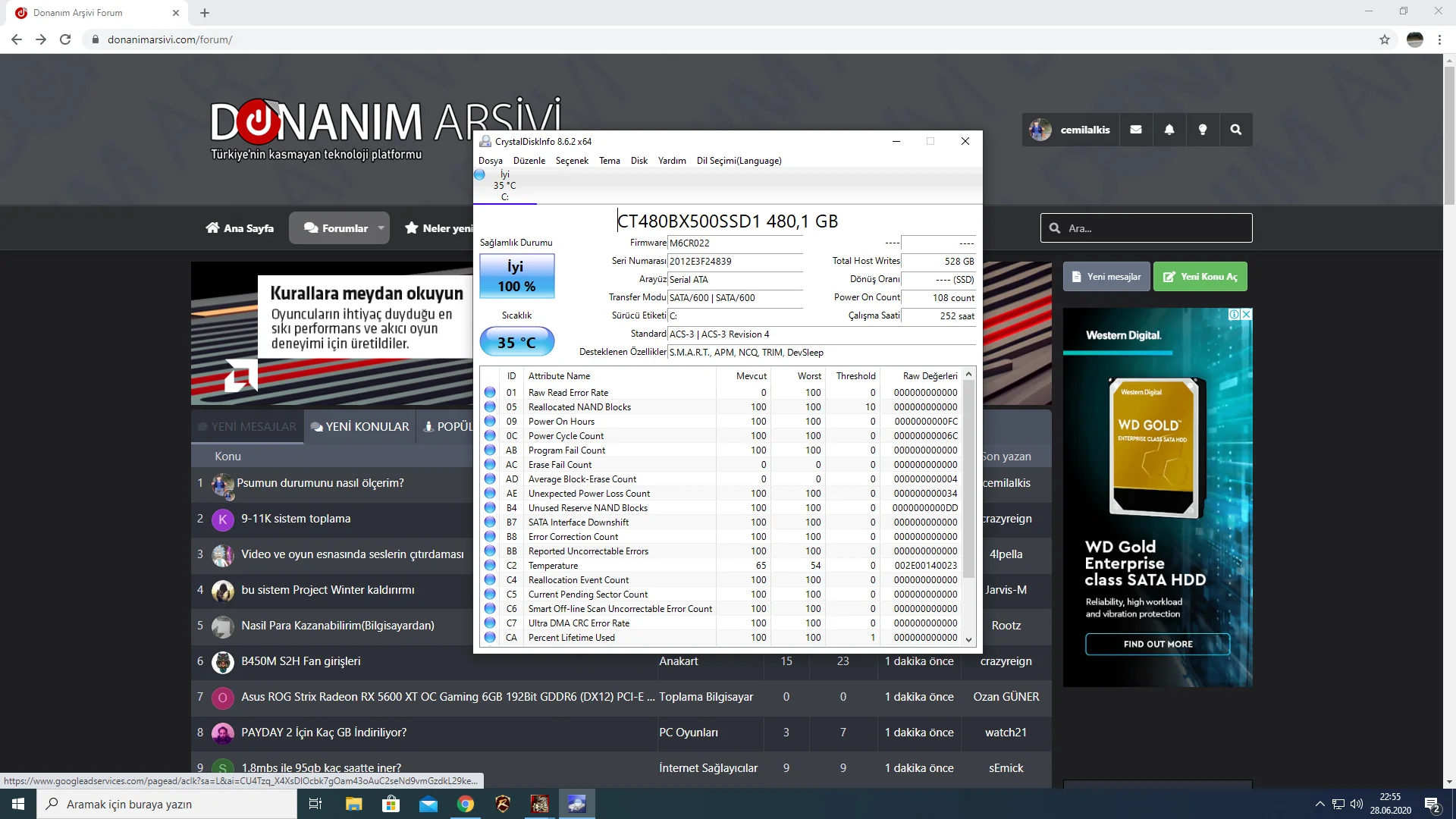The width and height of the screenshot is (1456, 819).
Task: Click the Yeni mesajlar button
Action: [1106, 277]
